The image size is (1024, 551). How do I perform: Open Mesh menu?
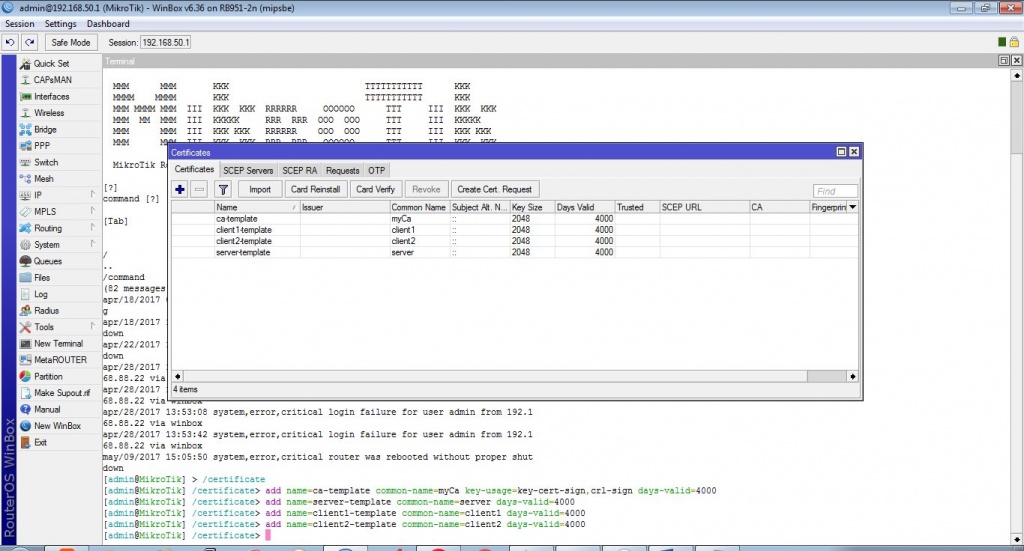(44, 179)
